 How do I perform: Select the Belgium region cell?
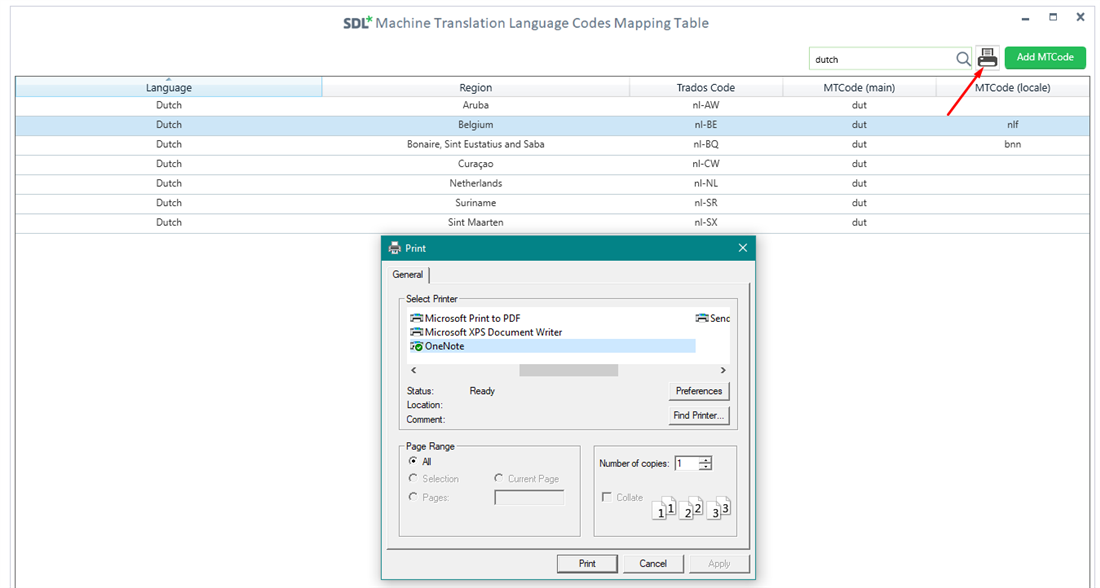(x=476, y=125)
